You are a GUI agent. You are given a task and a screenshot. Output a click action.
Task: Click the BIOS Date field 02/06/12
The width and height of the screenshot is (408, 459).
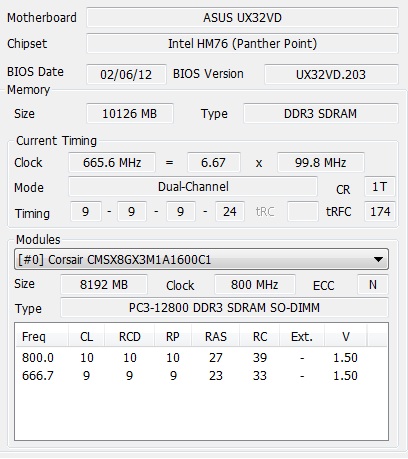[x=126, y=74]
